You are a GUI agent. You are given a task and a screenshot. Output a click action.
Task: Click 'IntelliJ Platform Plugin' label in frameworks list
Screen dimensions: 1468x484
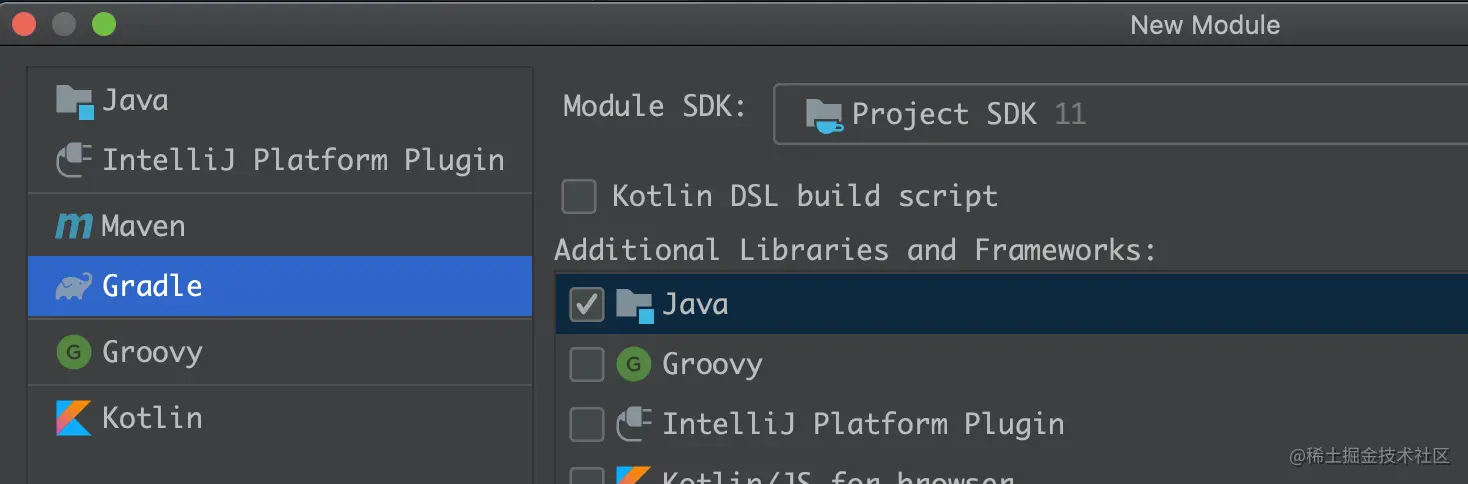863,424
